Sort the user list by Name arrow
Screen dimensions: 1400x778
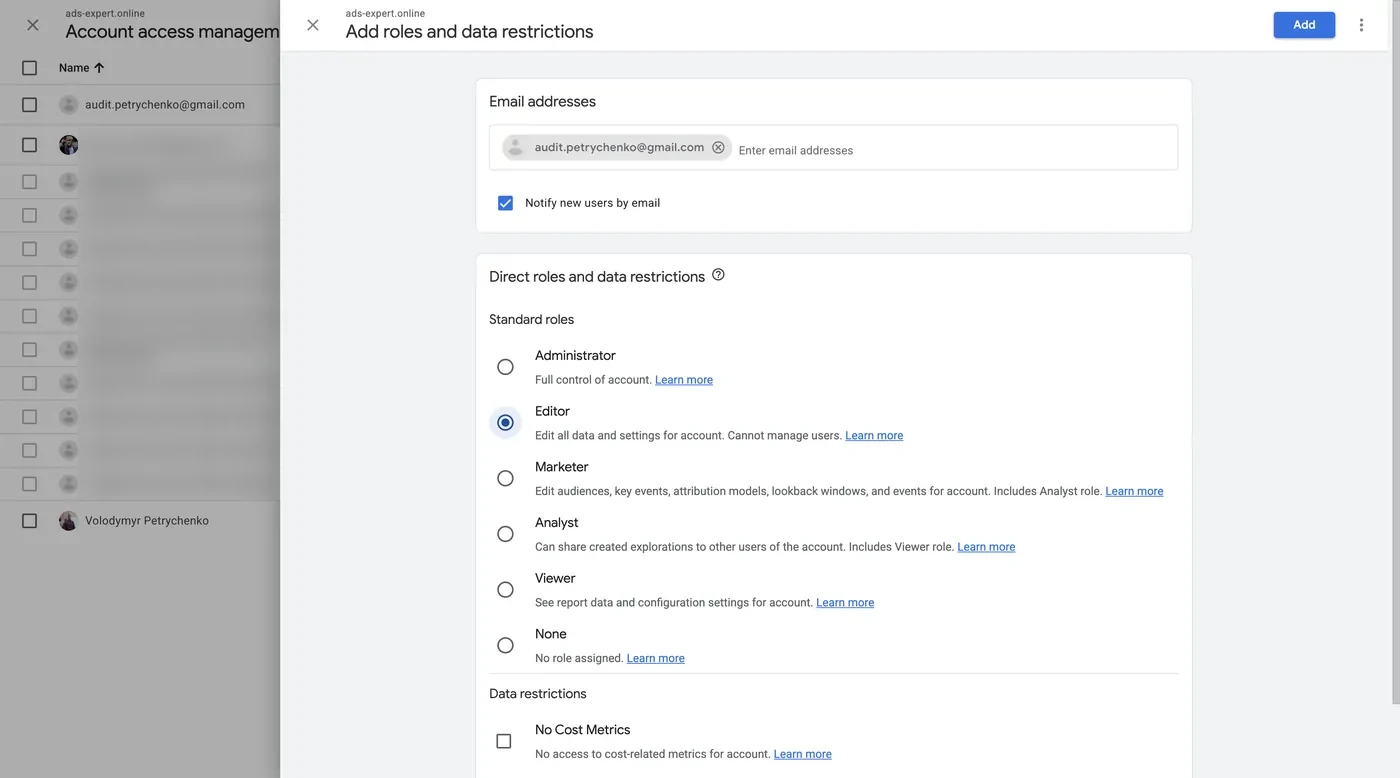click(99, 68)
